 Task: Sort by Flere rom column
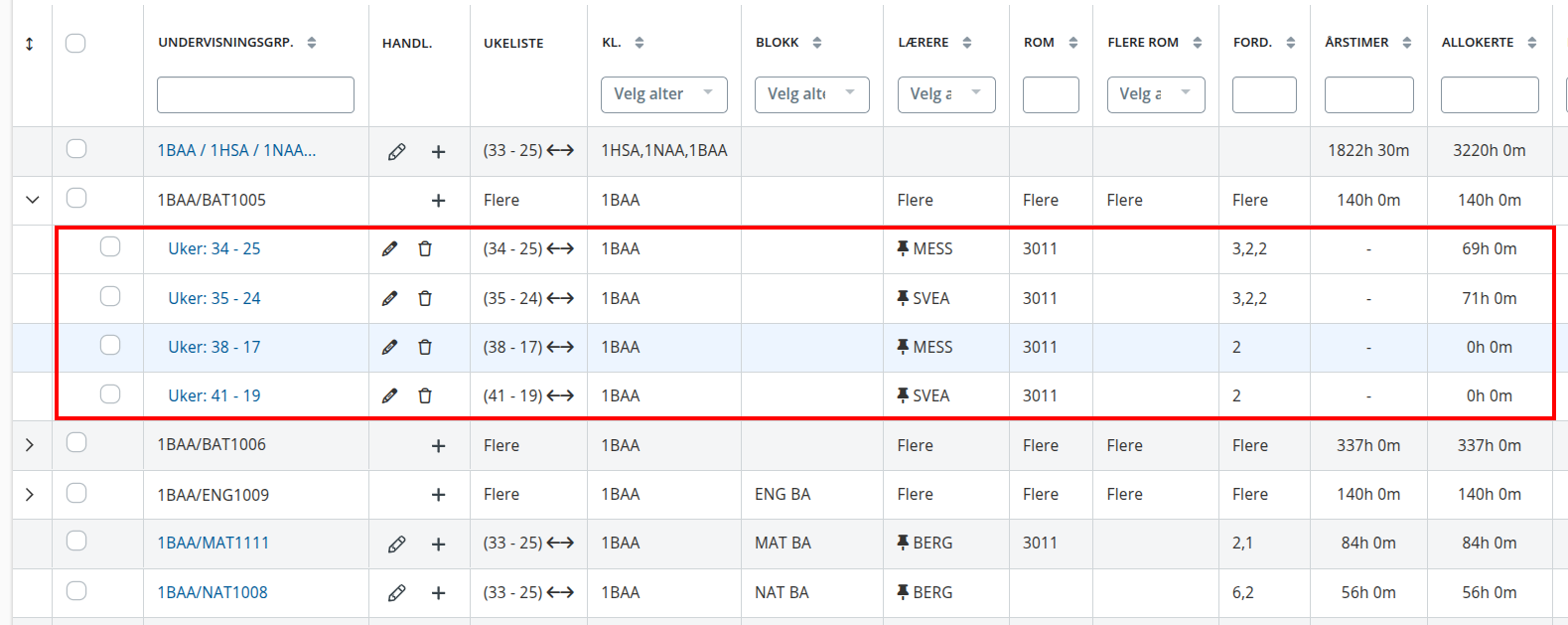point(1198,43)
